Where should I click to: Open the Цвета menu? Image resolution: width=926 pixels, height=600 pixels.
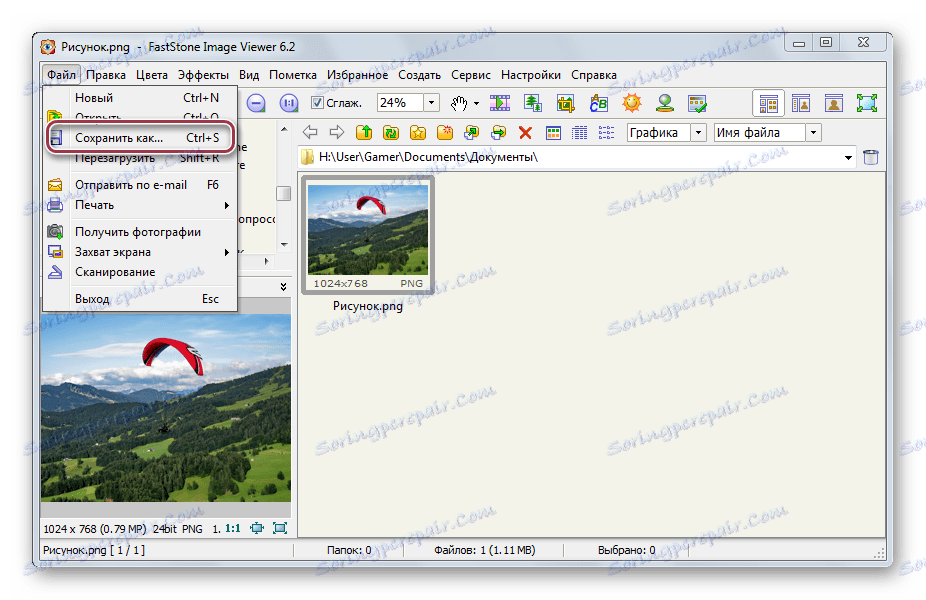pos(152,75)
